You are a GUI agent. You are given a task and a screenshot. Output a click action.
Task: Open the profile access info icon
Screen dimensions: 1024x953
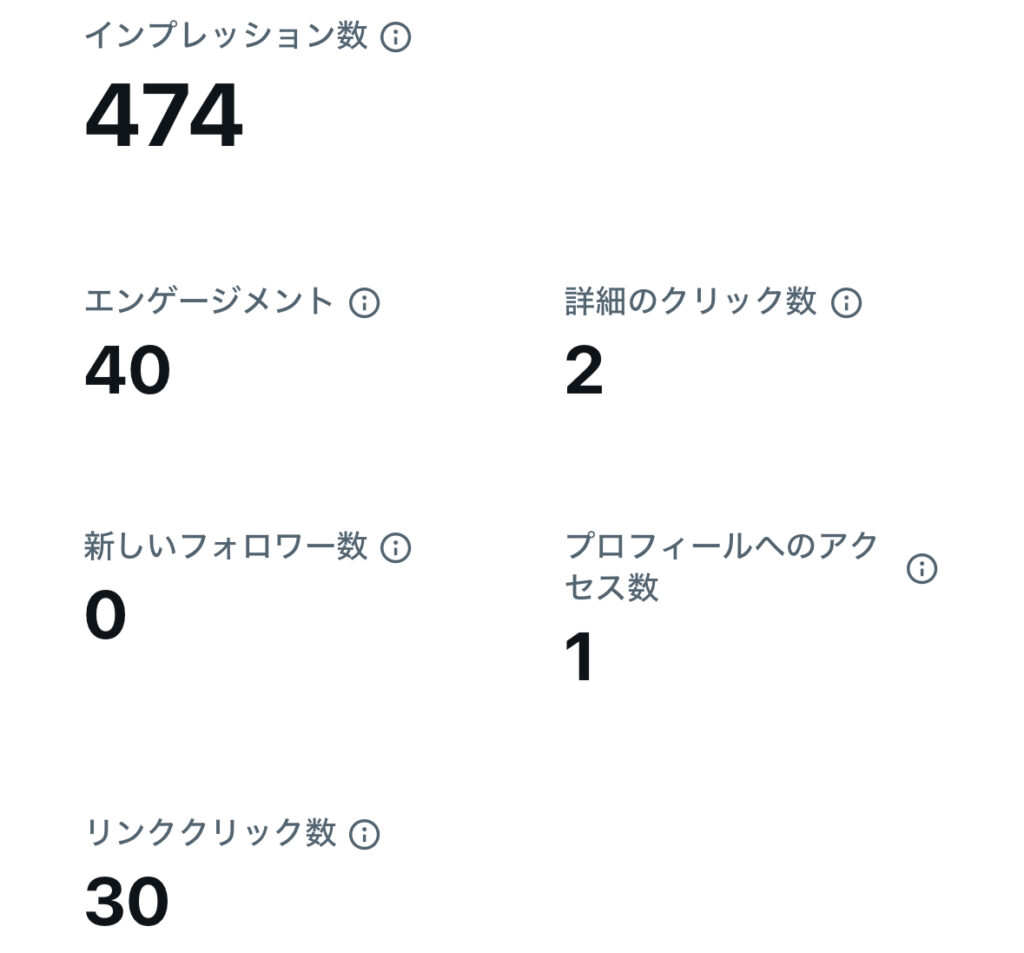[x=921, y=569]
